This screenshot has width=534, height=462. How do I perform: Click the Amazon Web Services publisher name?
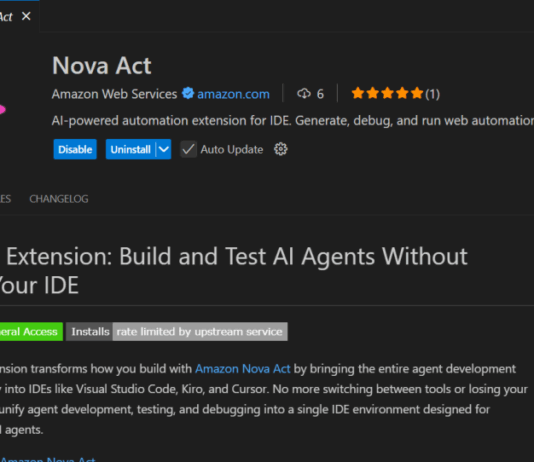pyautogui.click(x=114, y=94)
